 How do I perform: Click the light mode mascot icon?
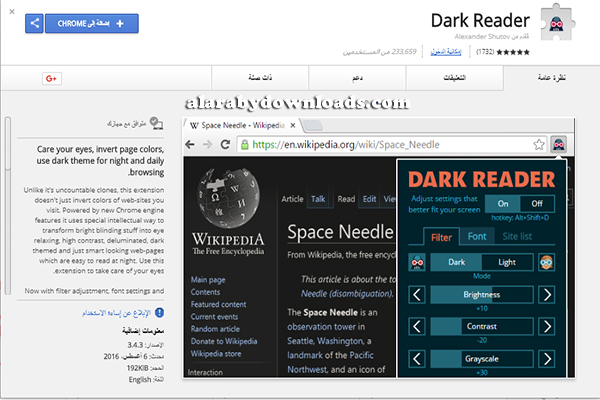(546, 262)
